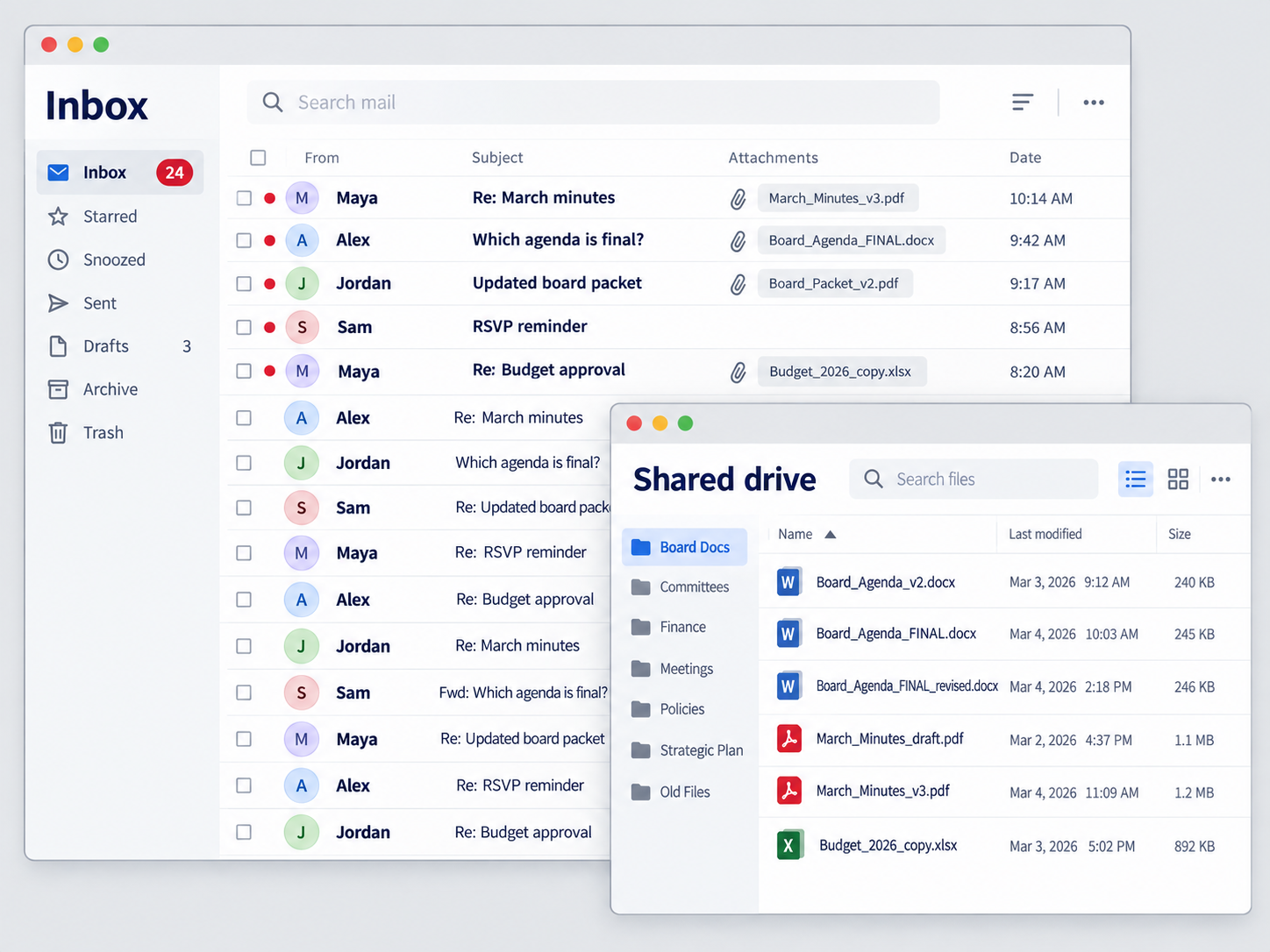Open the Finance folder
Image resolution: width=1270 pixels, height=952 pixels.
[684, 627]
